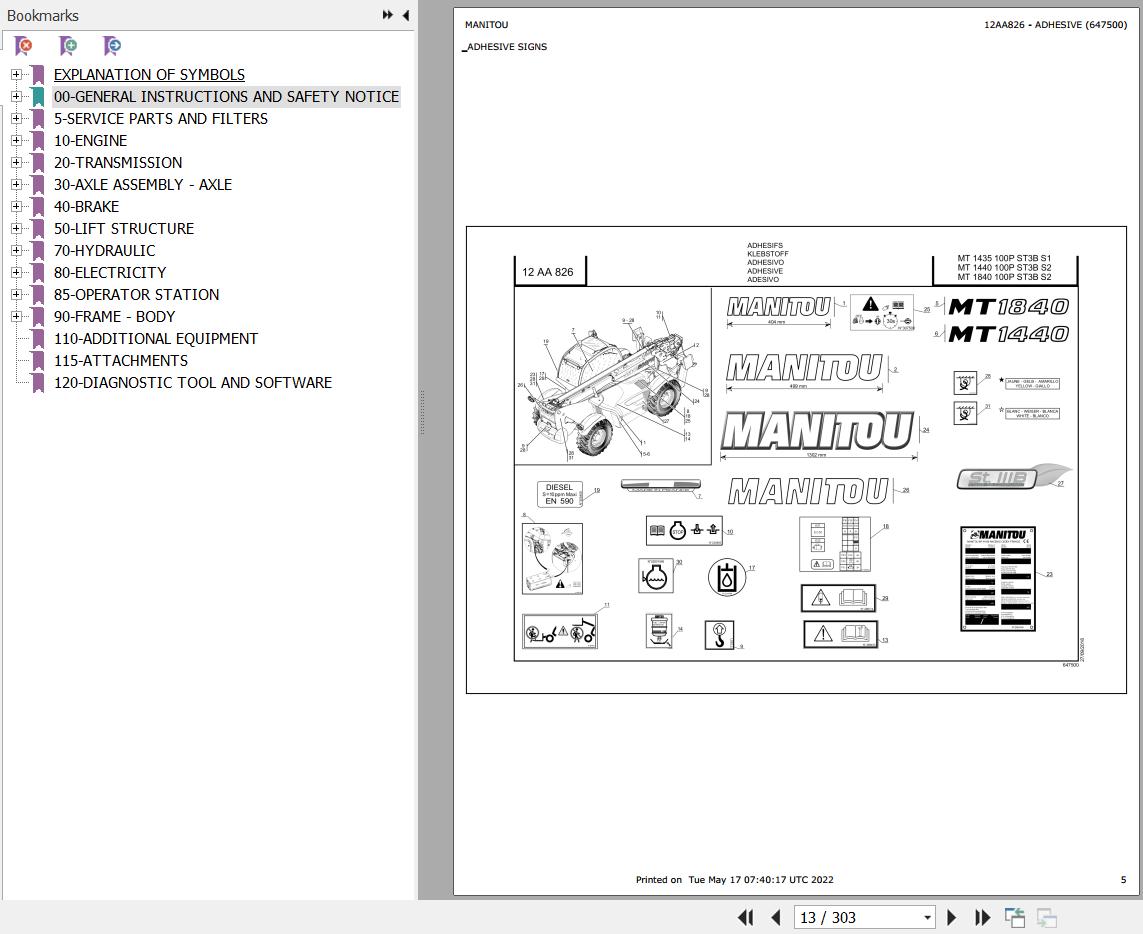Open EXPLANATION OF SYMBOLS bookmark

(149, 74)
